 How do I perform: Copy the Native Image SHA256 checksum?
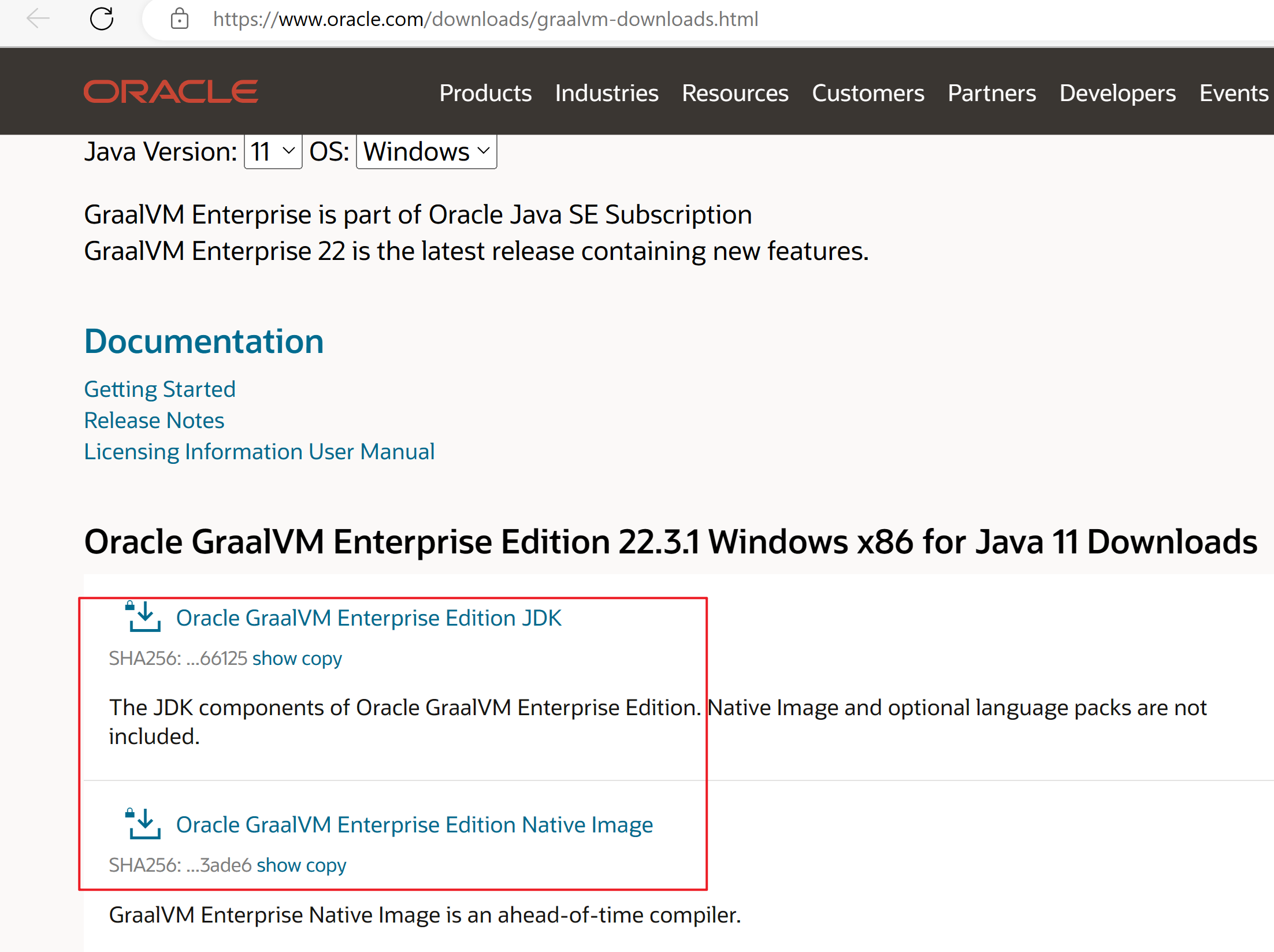(326, 865)
